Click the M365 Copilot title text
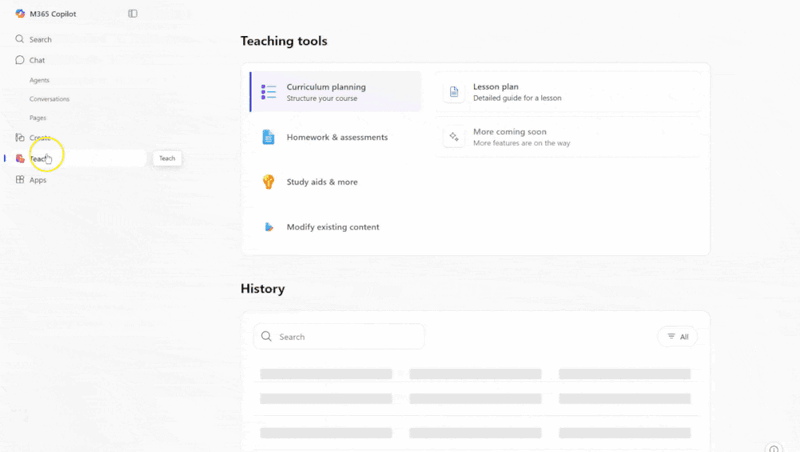 [x=53, y=14]
